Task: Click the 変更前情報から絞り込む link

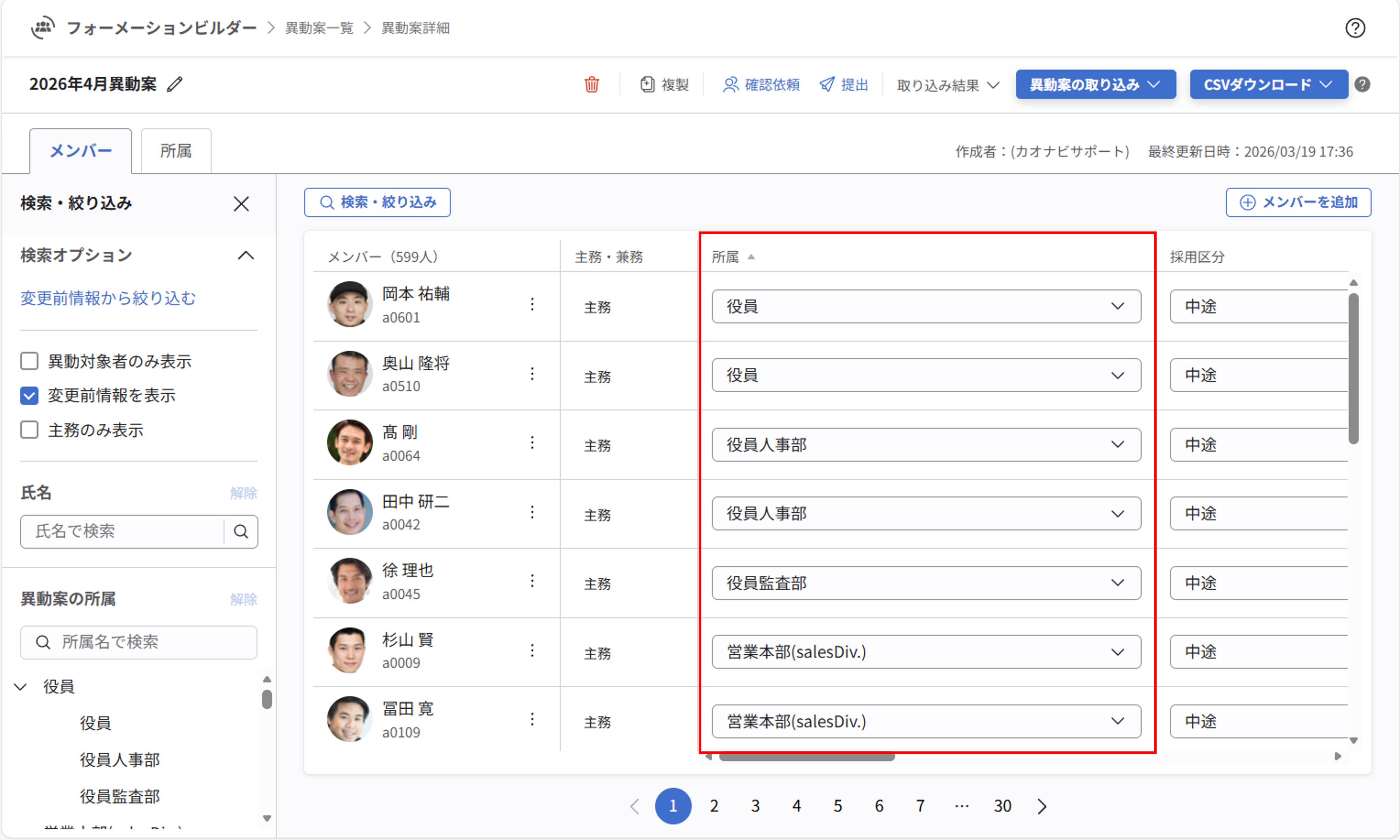Action: [108, 298]
